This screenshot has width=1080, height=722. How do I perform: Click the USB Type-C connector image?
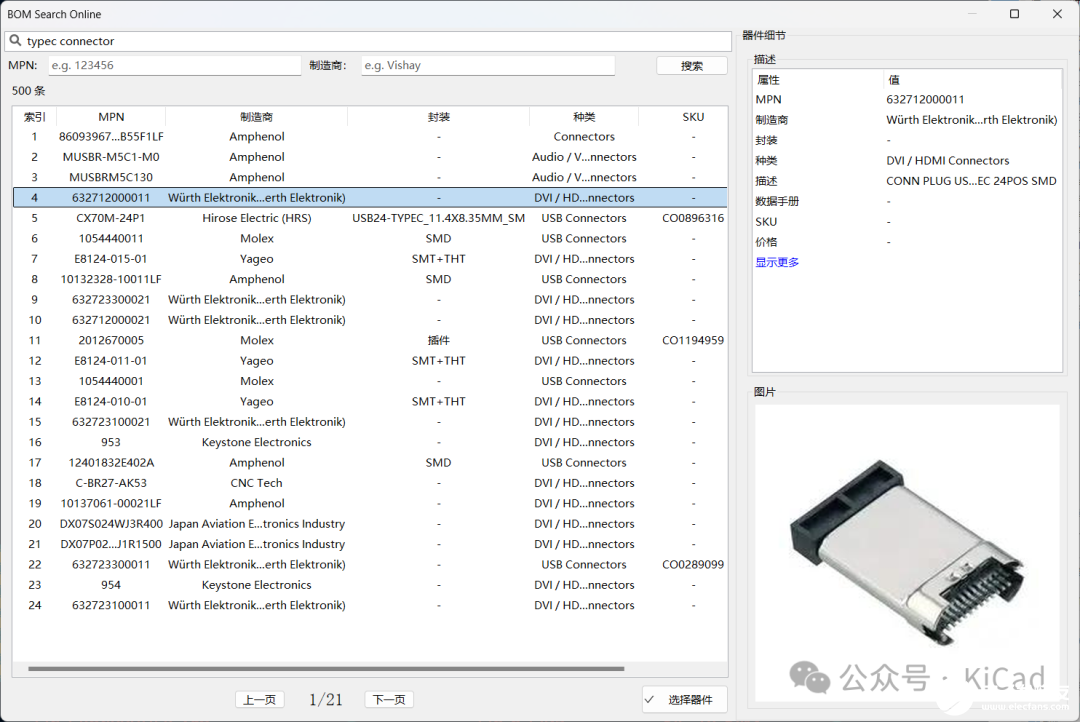point(907,551)
